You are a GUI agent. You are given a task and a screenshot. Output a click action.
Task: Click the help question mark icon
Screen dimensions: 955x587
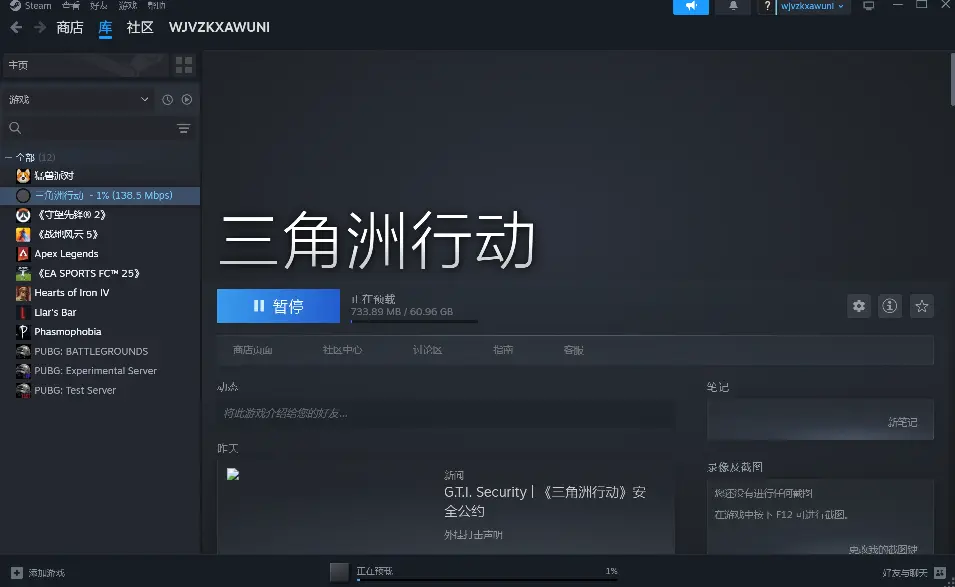tap(767, 6)
